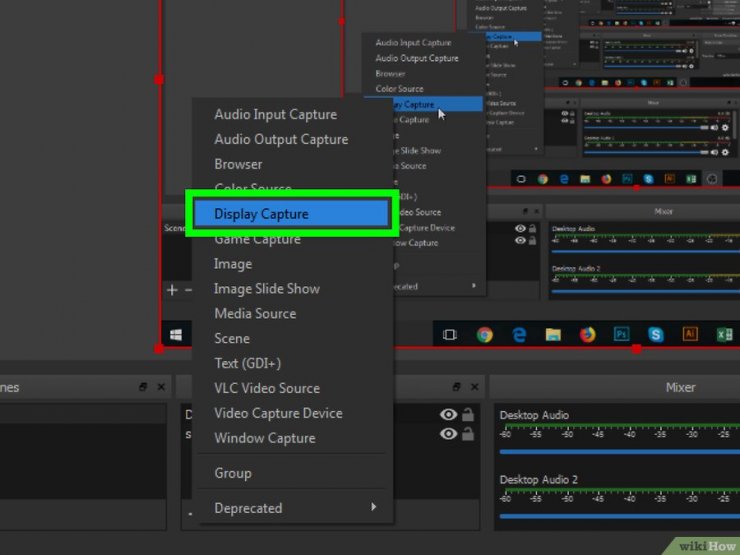The image size is (740, 555).
Task: Adjust the Desktop Audio volume slider in the main Mixer
Action: (620, 452)
